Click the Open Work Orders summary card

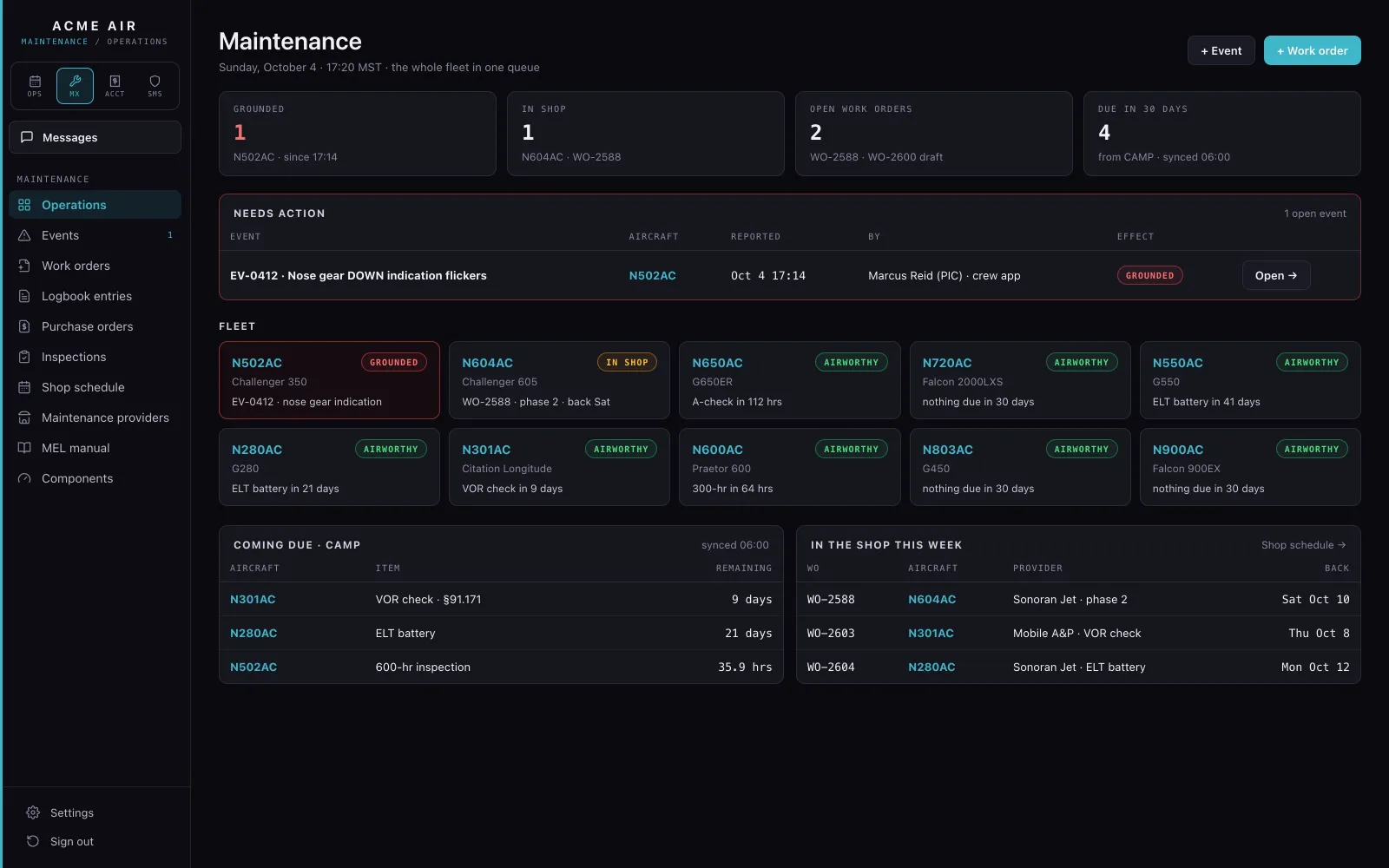pos(934,134)
